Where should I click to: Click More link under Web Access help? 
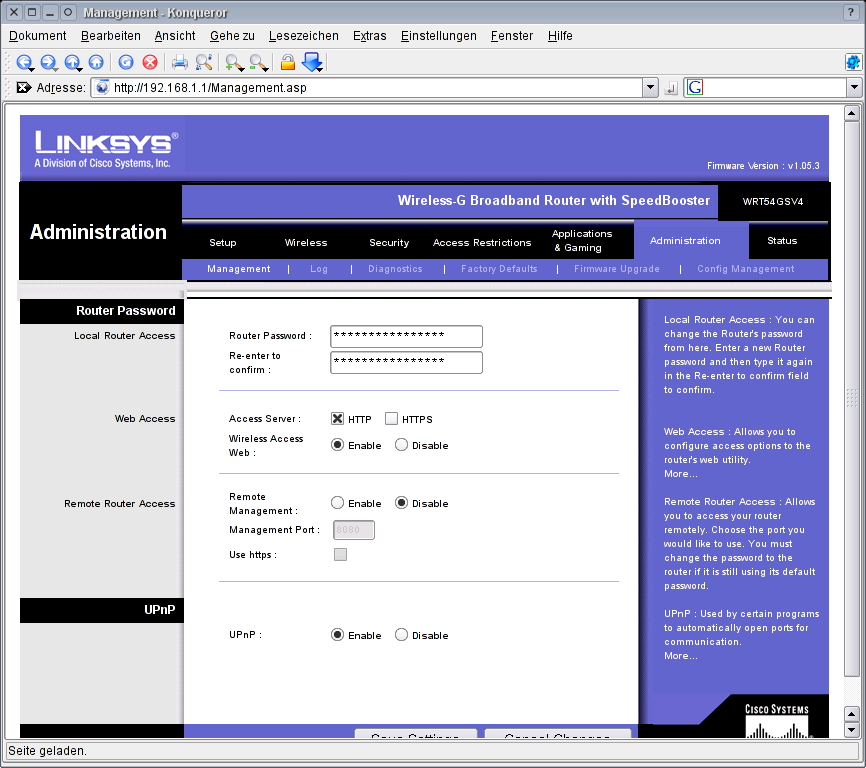(680, 474)
